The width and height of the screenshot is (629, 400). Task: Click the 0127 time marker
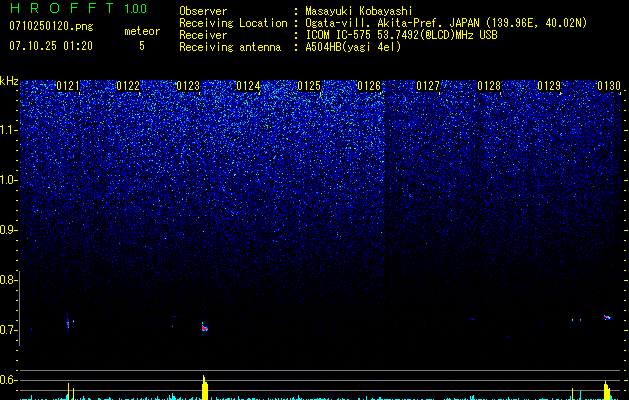click(428, 86)
